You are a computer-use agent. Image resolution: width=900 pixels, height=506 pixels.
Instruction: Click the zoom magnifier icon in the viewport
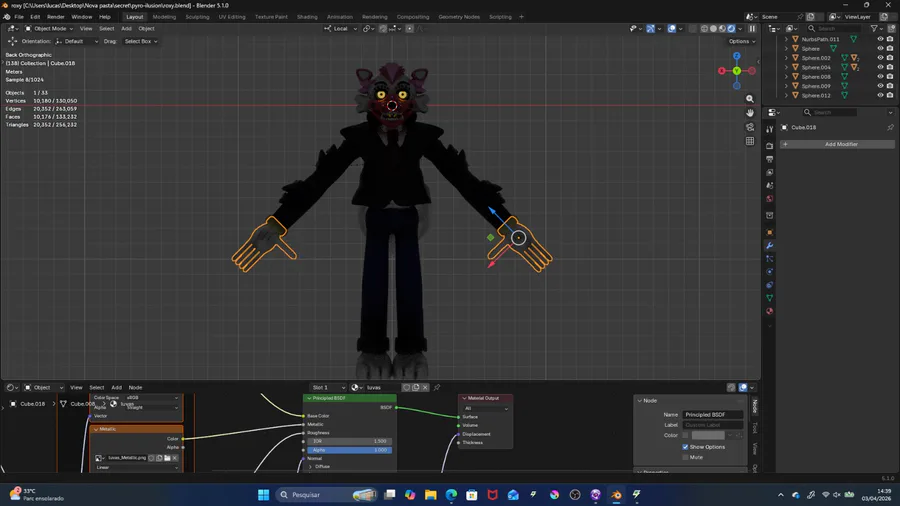(750, 99)
